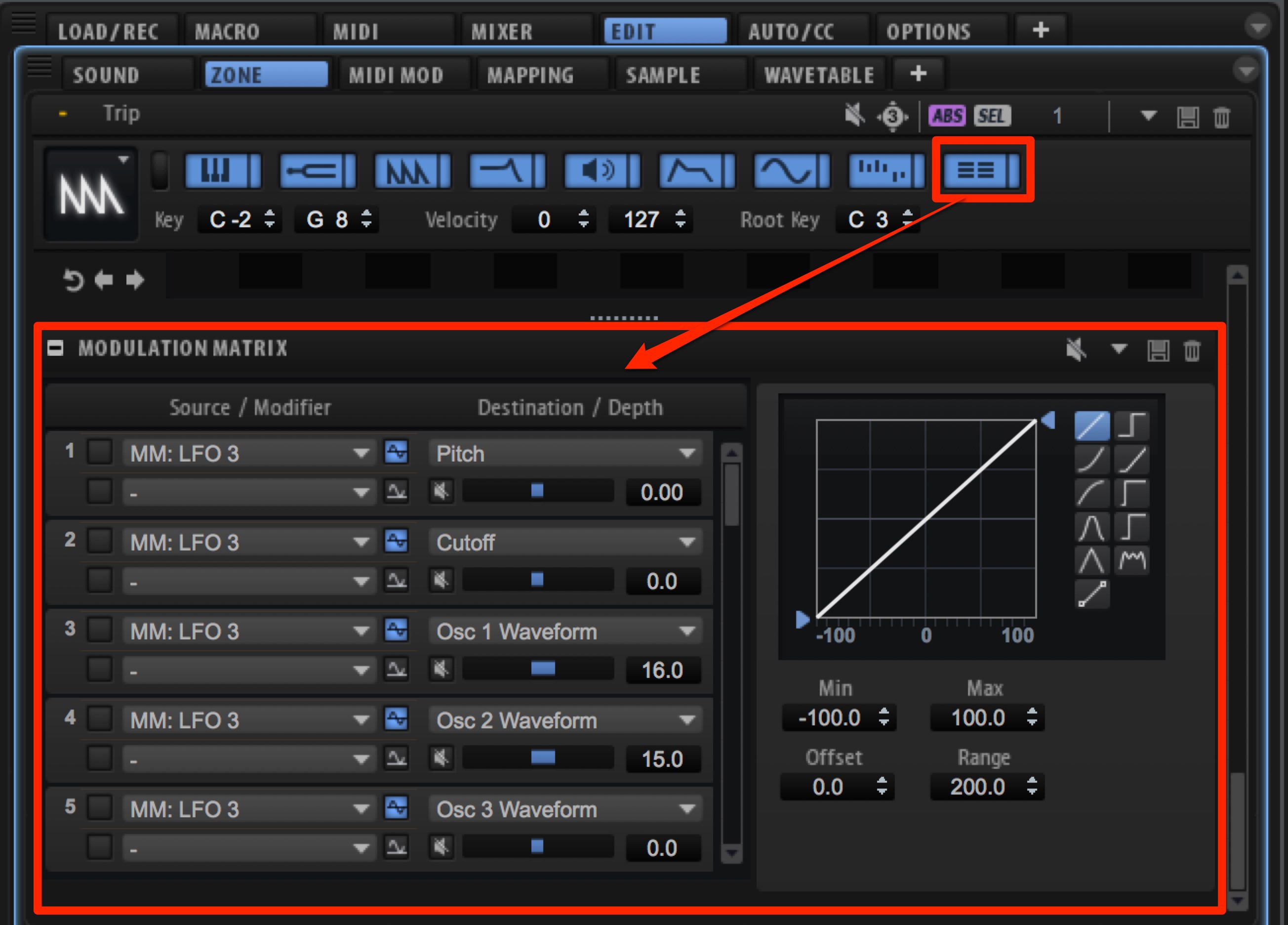Select the custom curve editor icon

pyautogui.click(x=1092, y=594)
